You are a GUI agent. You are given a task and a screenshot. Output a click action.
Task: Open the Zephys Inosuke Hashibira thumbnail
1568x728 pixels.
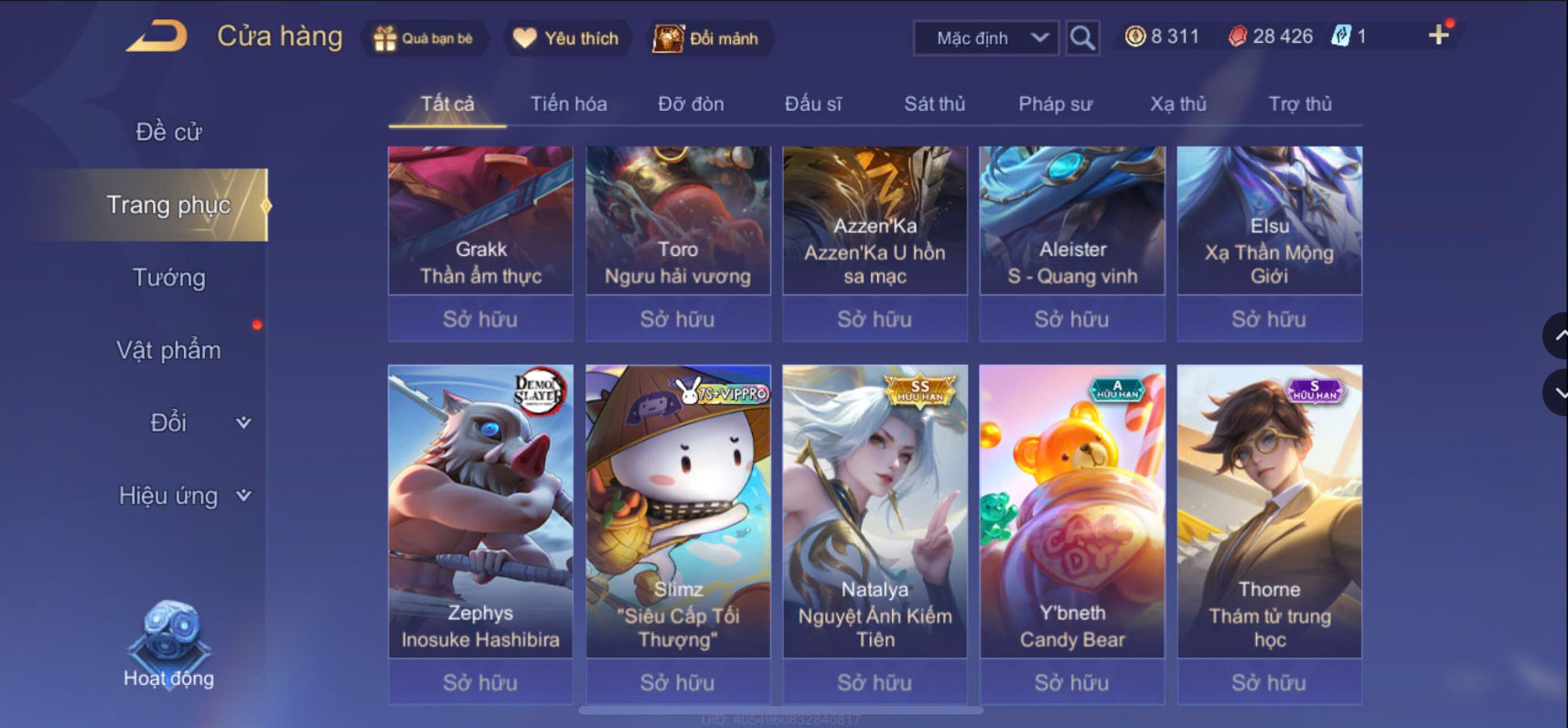[480, 511]
